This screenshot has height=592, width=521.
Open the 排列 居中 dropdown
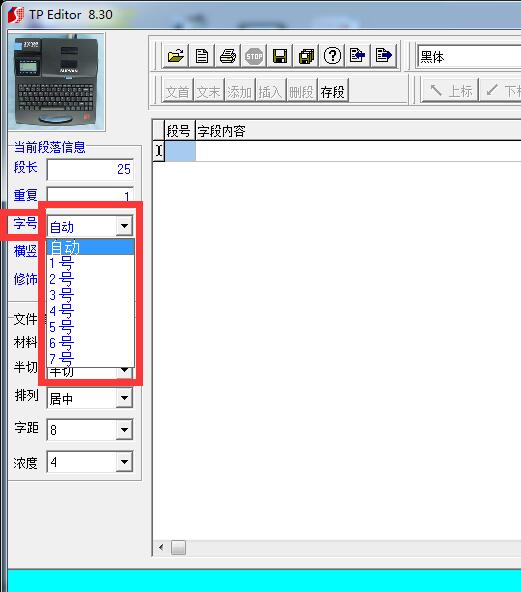tap(124, 398)
